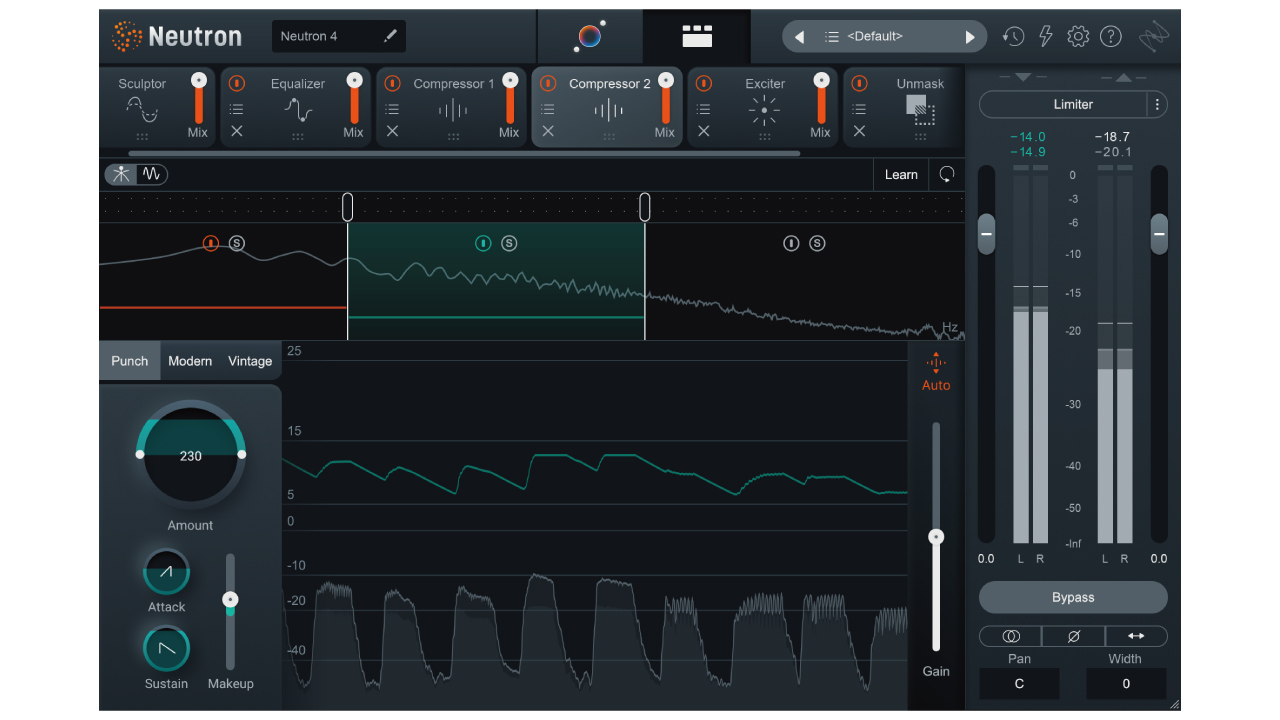Image resolution: width=1280 pixels, height=720 pixels.
Task: Remove the Exciter module with its X
Action: tap(704, 131)
